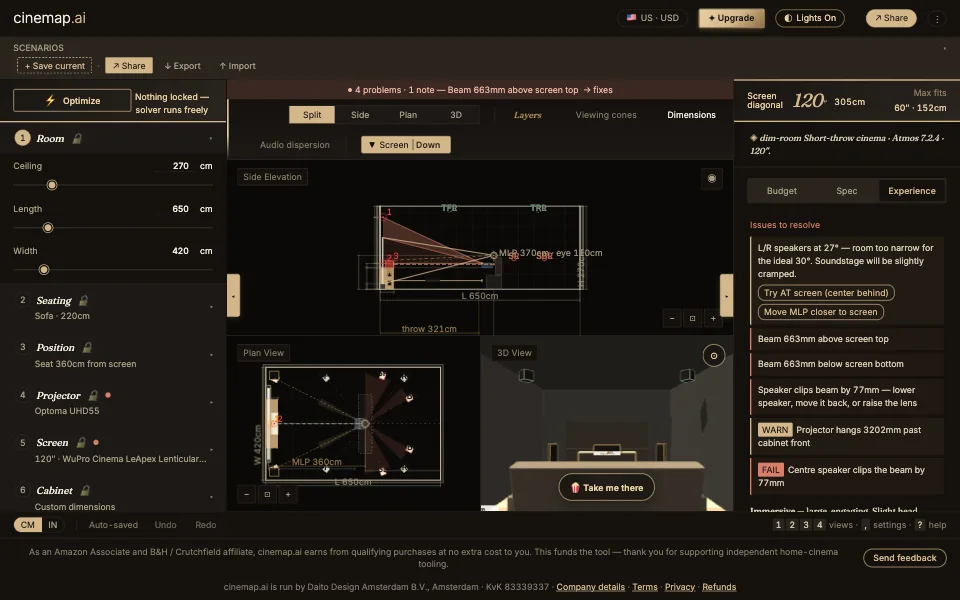Click the Upgrade button

coord(731,18)
